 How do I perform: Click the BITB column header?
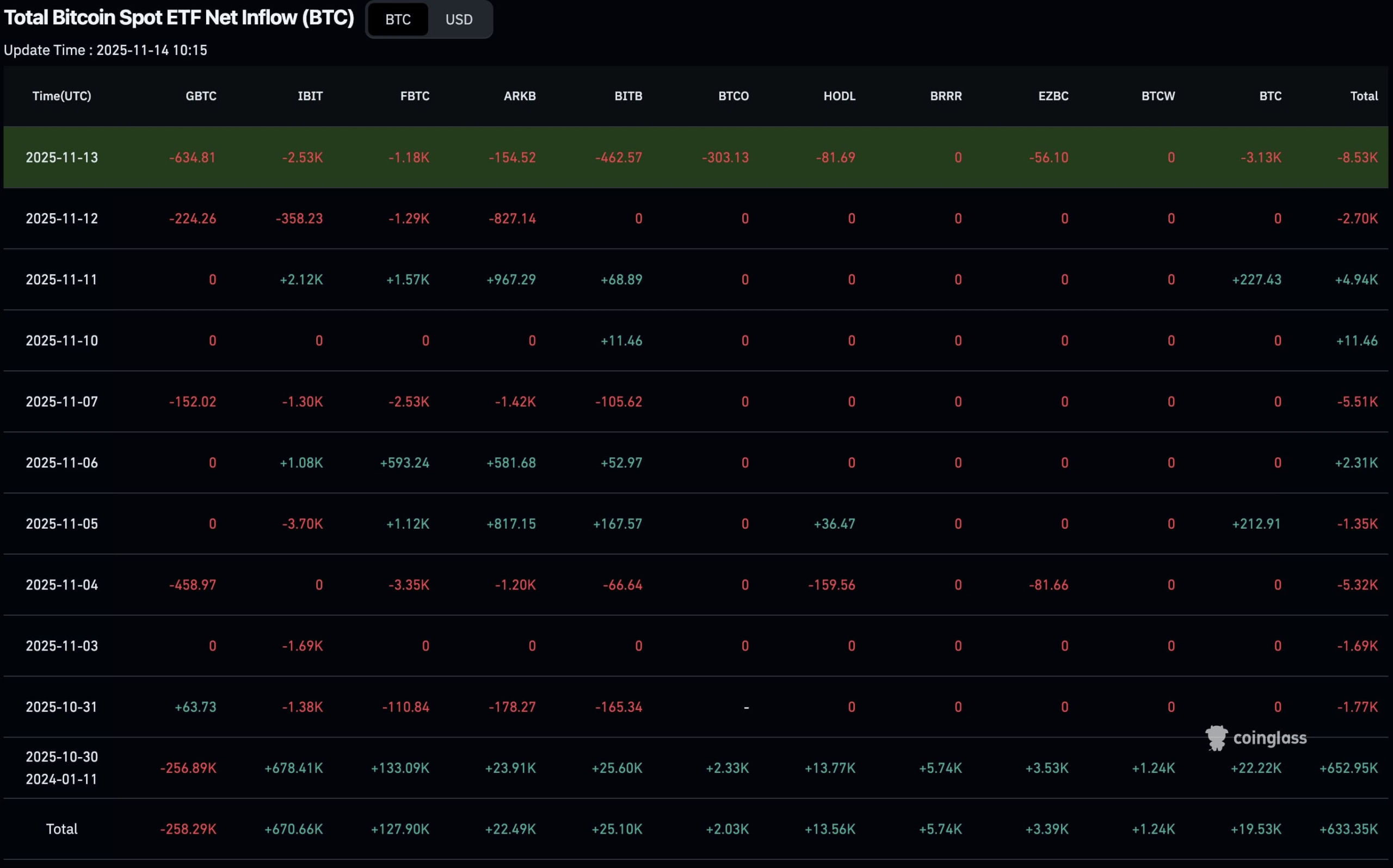(627, 96)
